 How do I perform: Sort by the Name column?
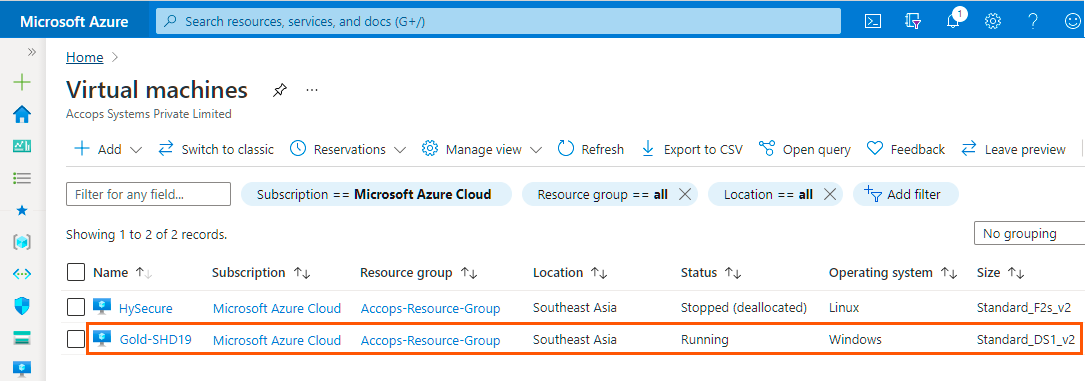point(122,272)
